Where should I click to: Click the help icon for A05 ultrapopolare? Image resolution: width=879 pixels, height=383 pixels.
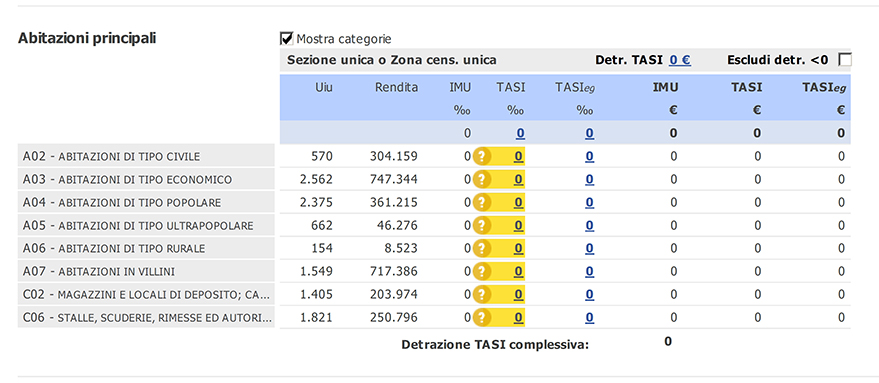[482, 225]
